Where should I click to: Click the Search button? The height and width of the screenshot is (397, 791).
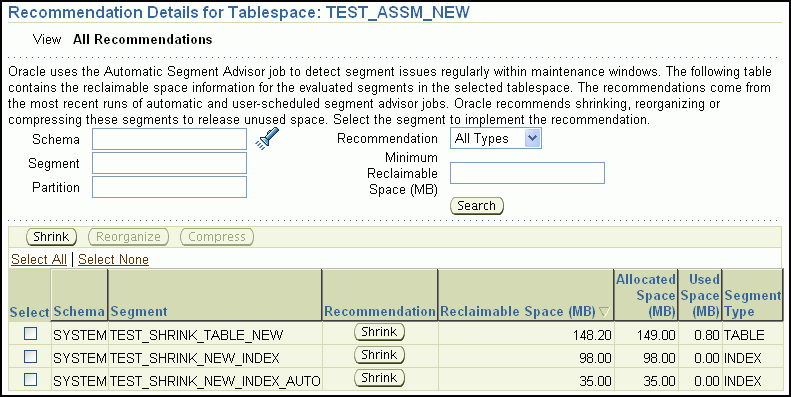477,206
